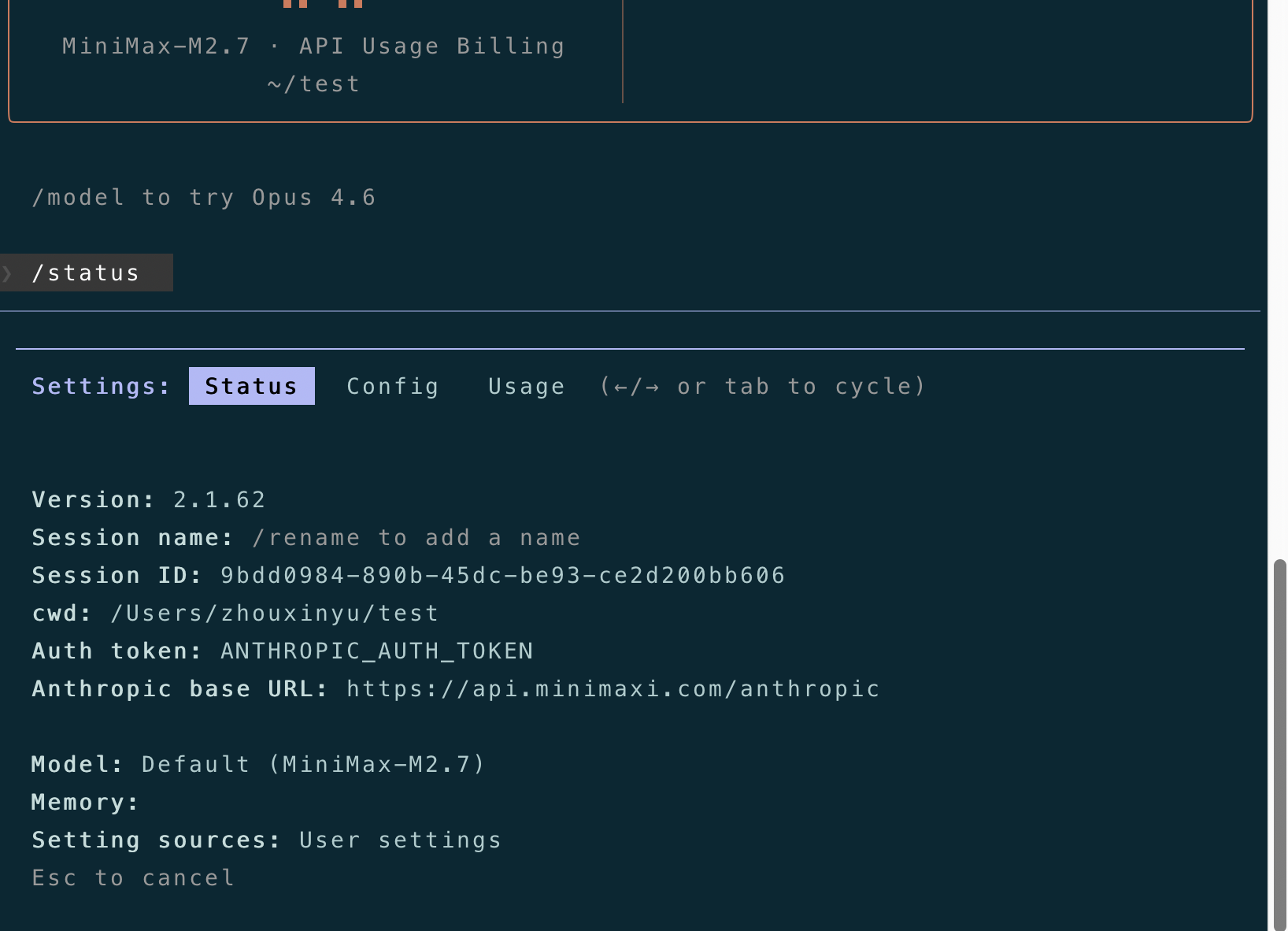The image size is (1288, 931).
Task: Select the Status settings tab
Action: (x=251, y=386)
